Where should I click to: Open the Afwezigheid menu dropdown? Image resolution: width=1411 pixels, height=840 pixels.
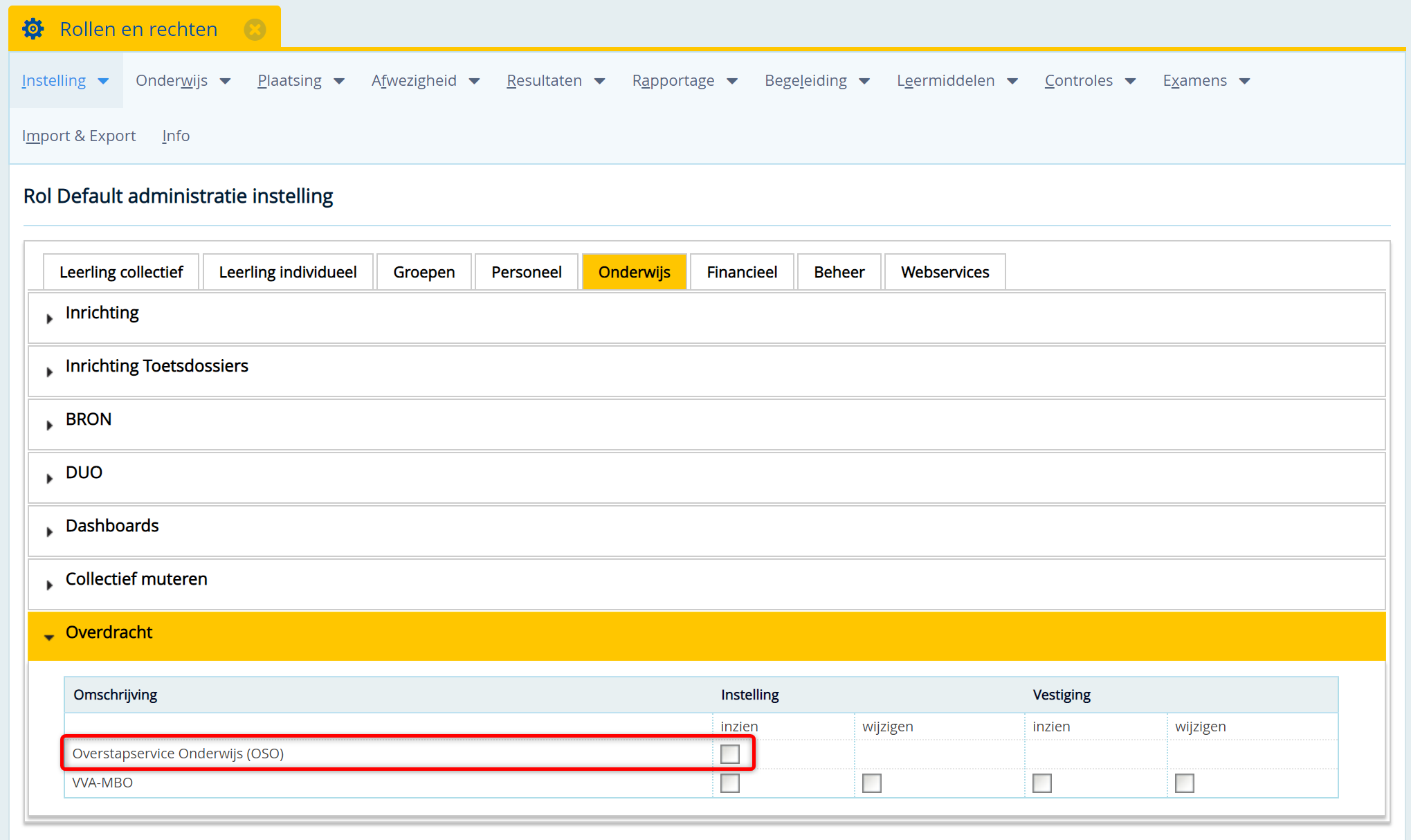coord(426,80)
